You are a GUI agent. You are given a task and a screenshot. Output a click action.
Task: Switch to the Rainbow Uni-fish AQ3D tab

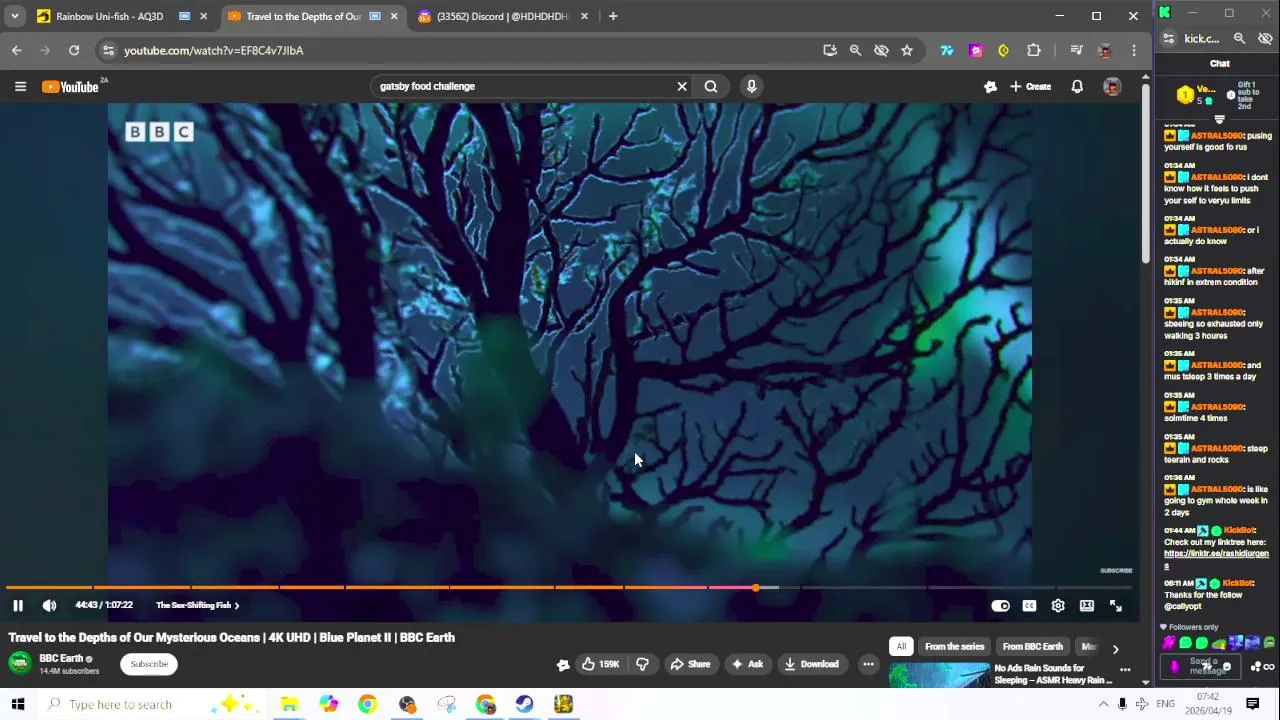[109, 16]
